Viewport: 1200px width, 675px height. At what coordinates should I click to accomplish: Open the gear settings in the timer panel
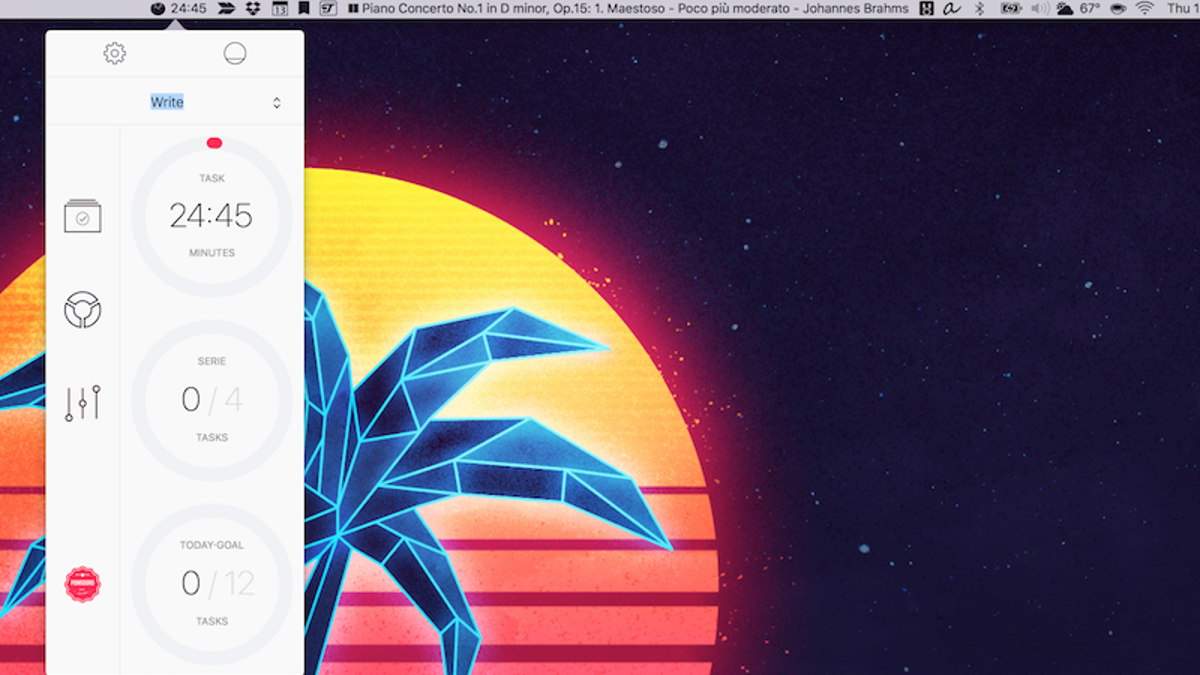(115, 53)
